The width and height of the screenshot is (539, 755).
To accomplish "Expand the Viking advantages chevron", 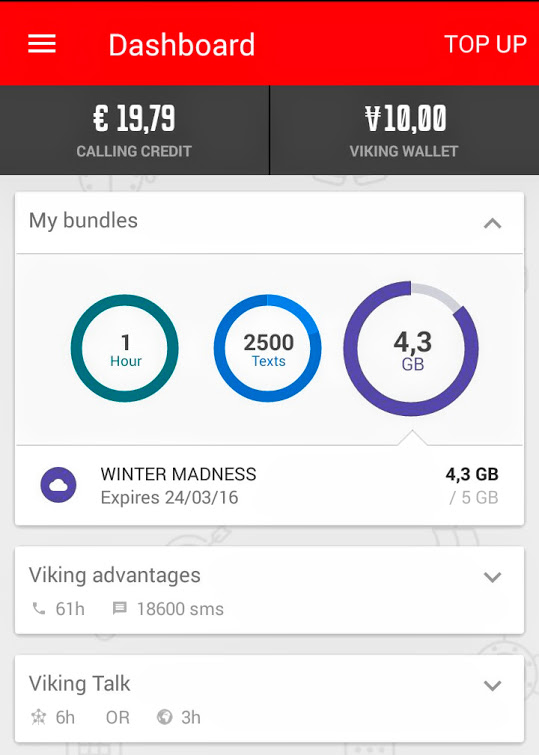I will [492, 577].
